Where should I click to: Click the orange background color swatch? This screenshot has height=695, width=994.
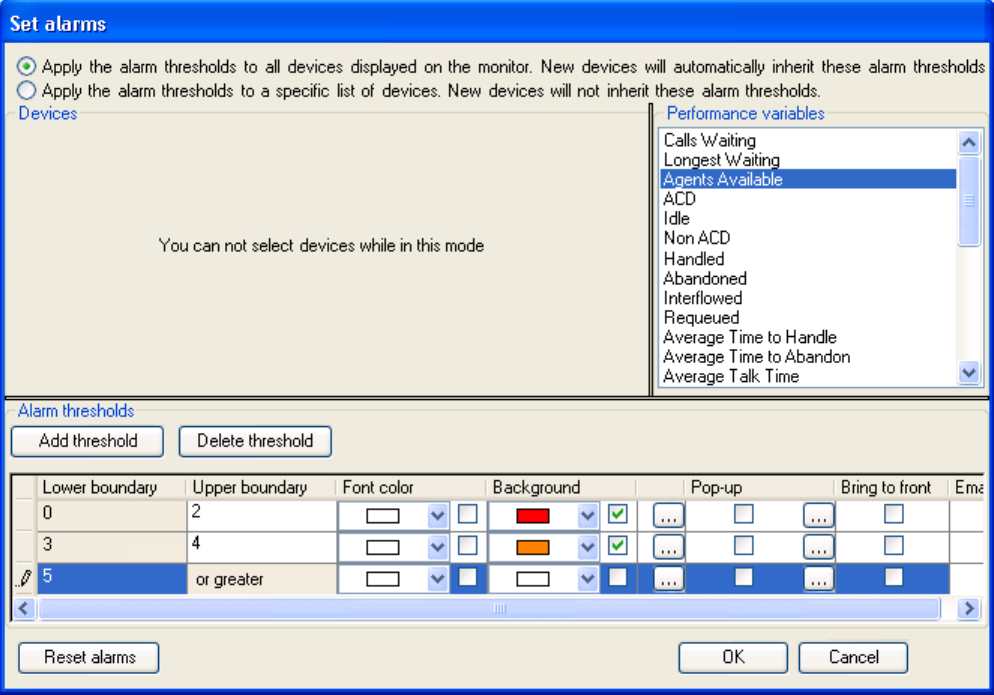(533, 547)
